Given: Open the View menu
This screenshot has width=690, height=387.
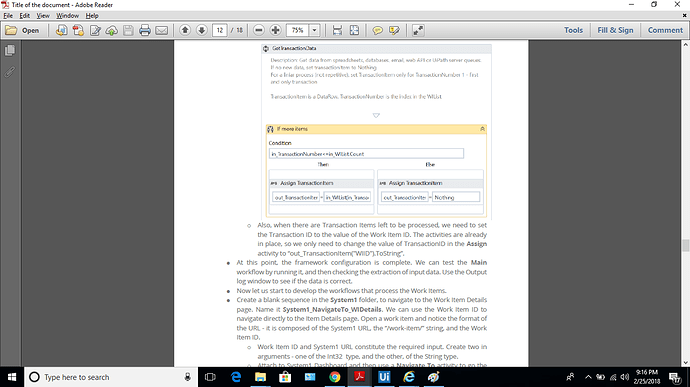Looking at the screenshot, I should [x=43, y=16].
